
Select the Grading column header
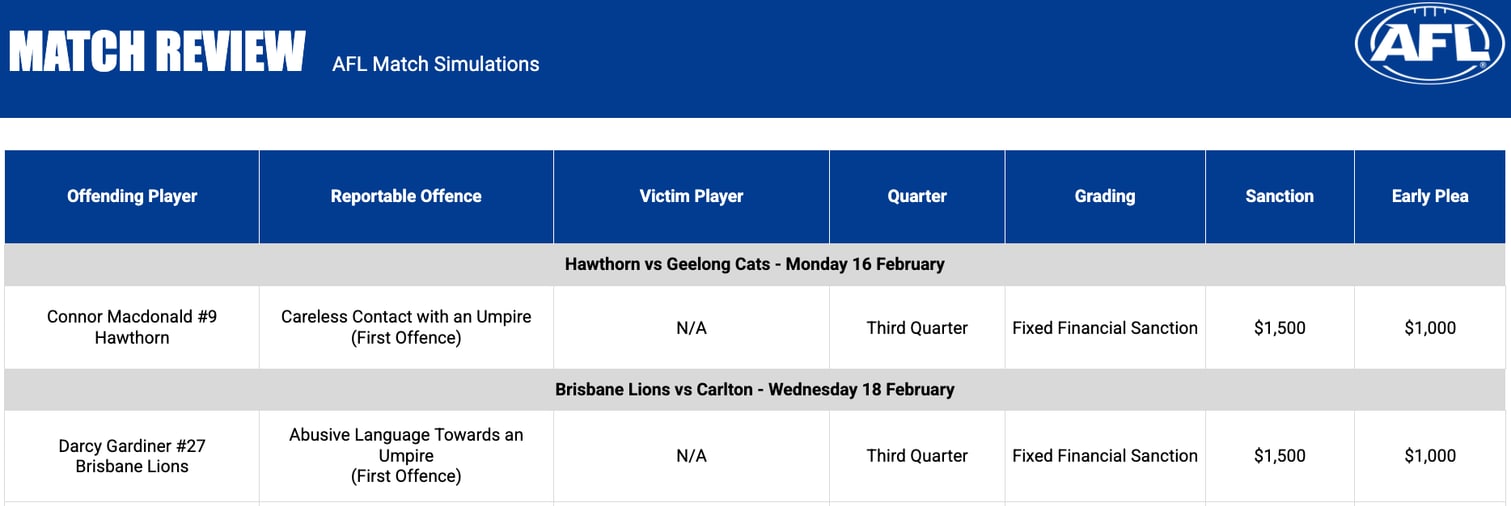pos(1105,196)
